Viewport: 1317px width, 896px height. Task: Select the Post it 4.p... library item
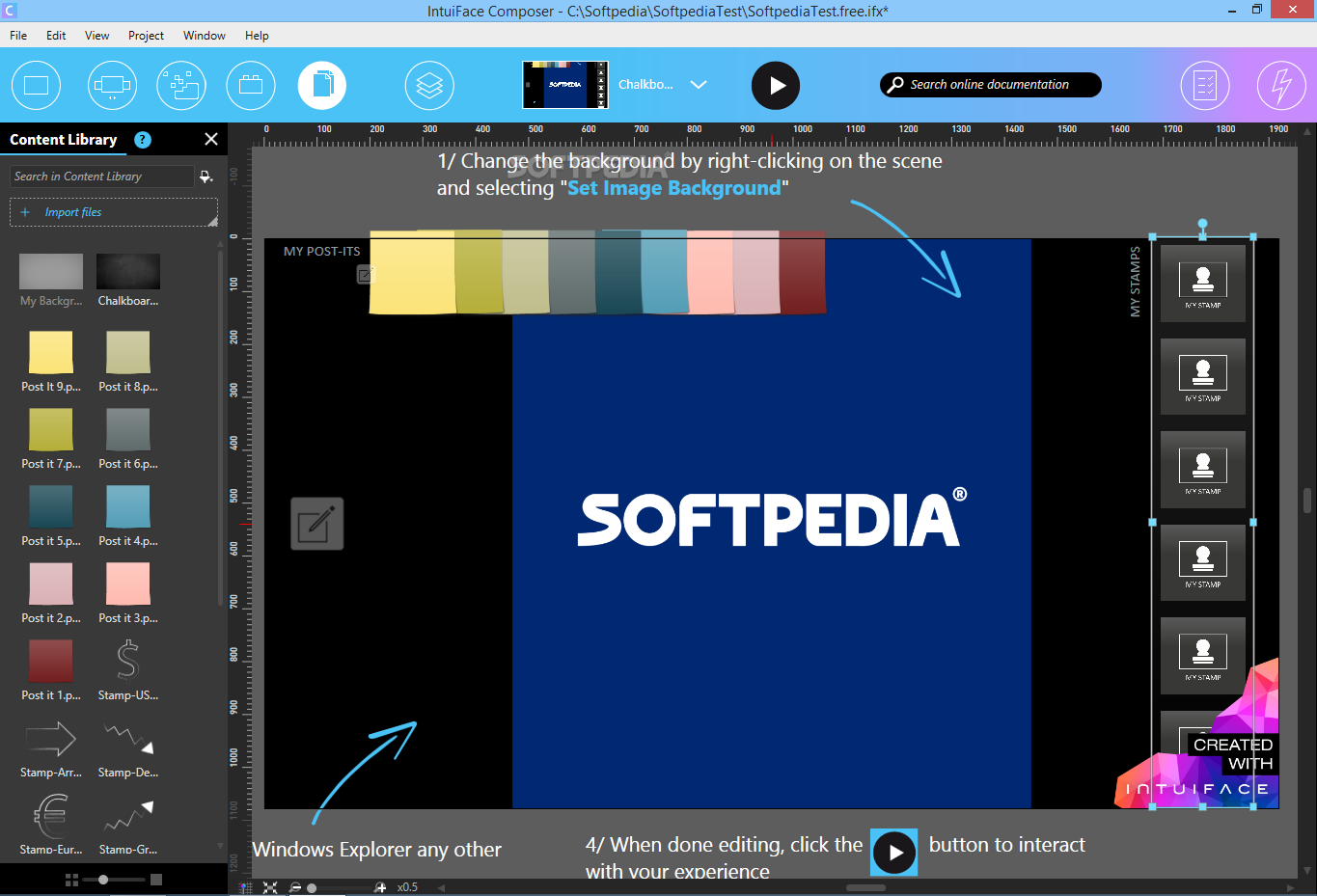point(128,515)
